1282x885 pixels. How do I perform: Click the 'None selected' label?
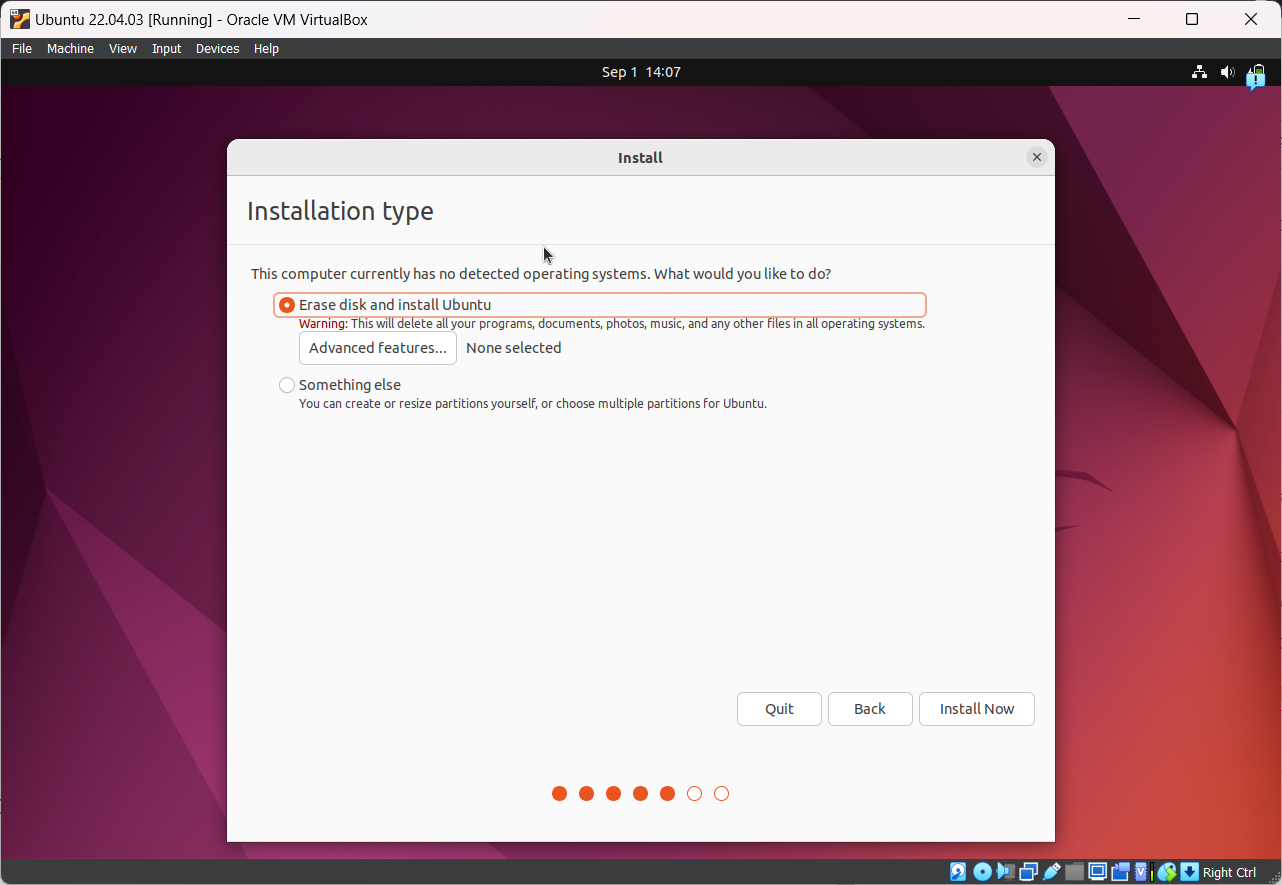[x=514, y=348]
